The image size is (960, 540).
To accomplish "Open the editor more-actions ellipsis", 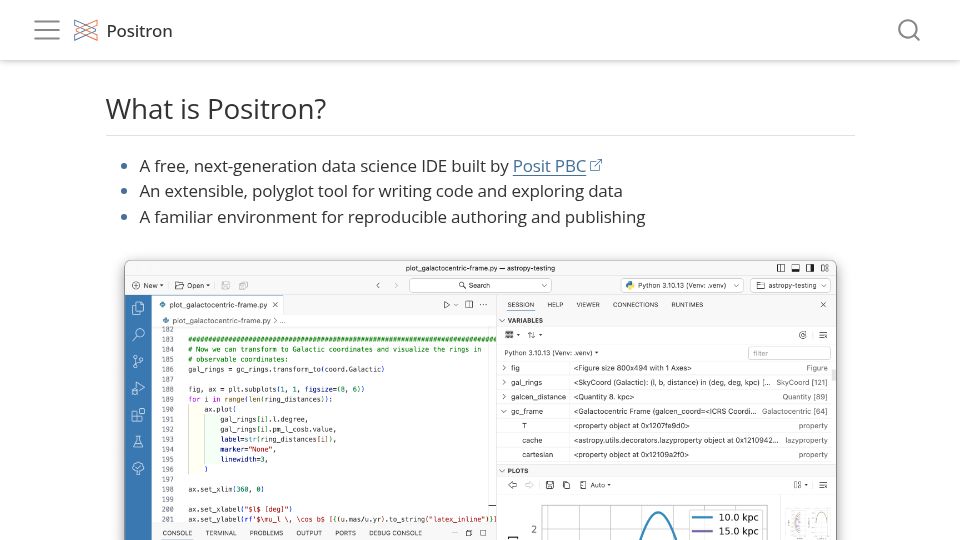I will pos(484,304).
